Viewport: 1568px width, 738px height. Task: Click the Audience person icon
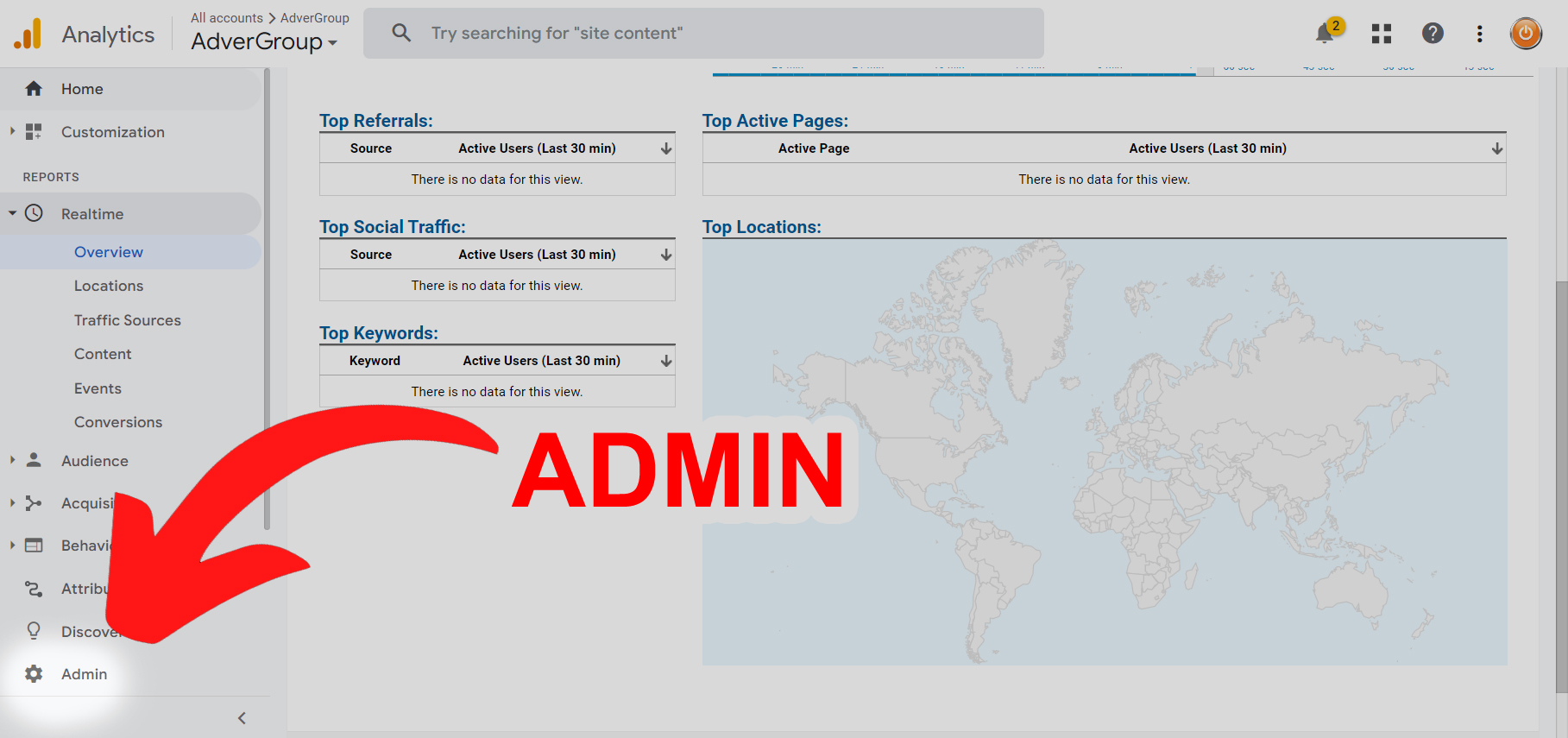(x=34, y=460)
